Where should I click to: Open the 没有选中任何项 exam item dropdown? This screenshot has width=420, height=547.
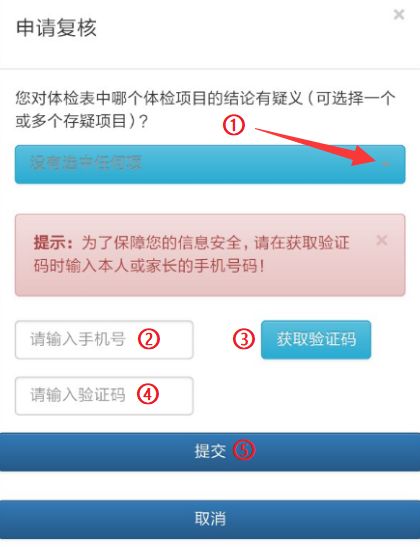click(x=210, y=164)
